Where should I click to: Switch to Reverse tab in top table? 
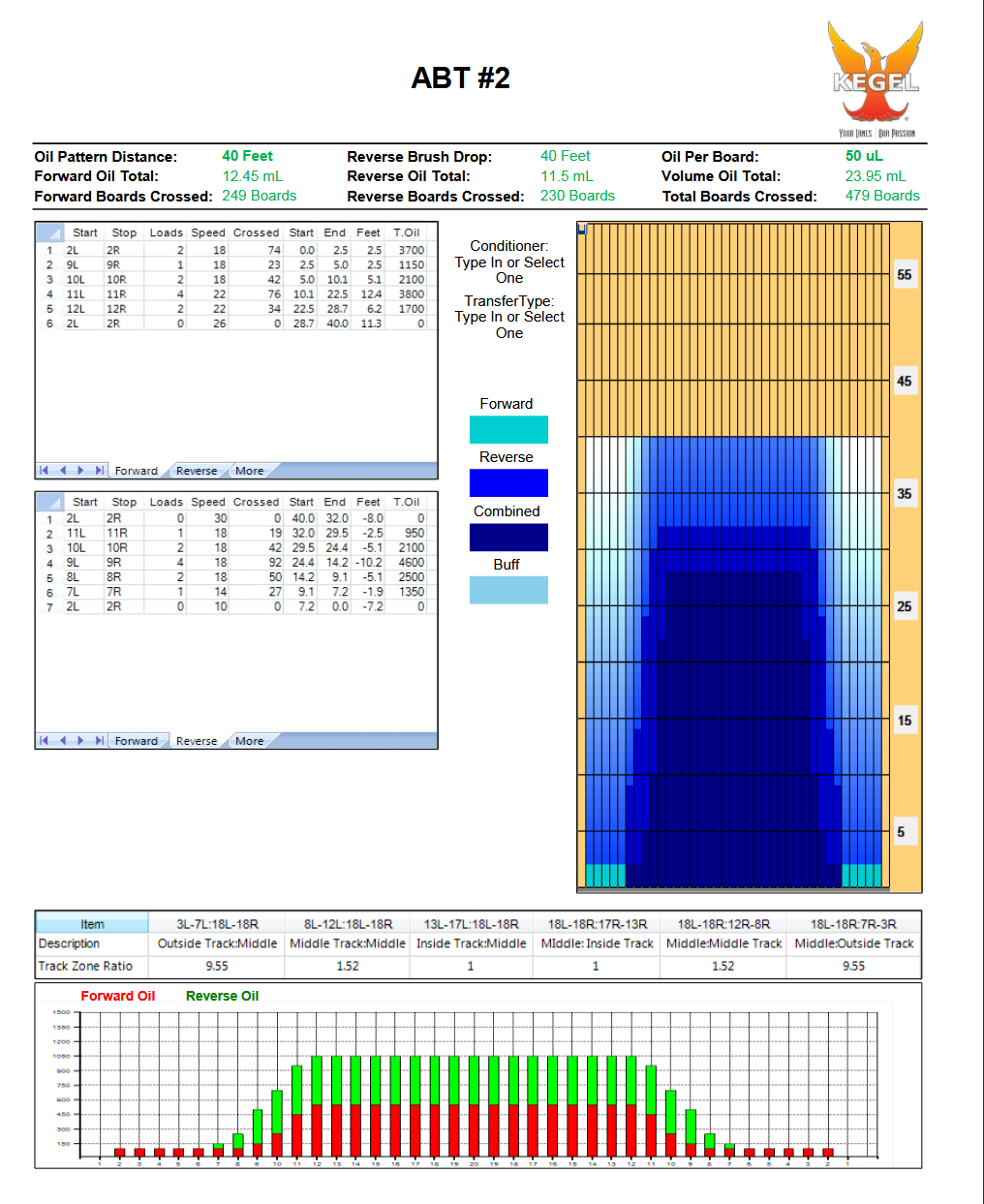pos(197,471)
